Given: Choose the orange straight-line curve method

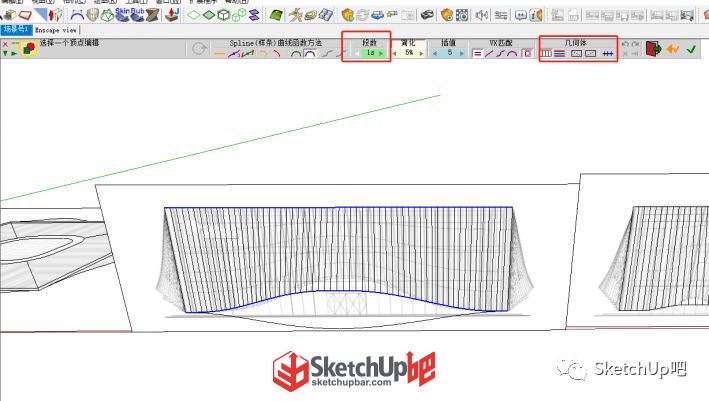Looking at the screenshot, I should pos(220,54).
